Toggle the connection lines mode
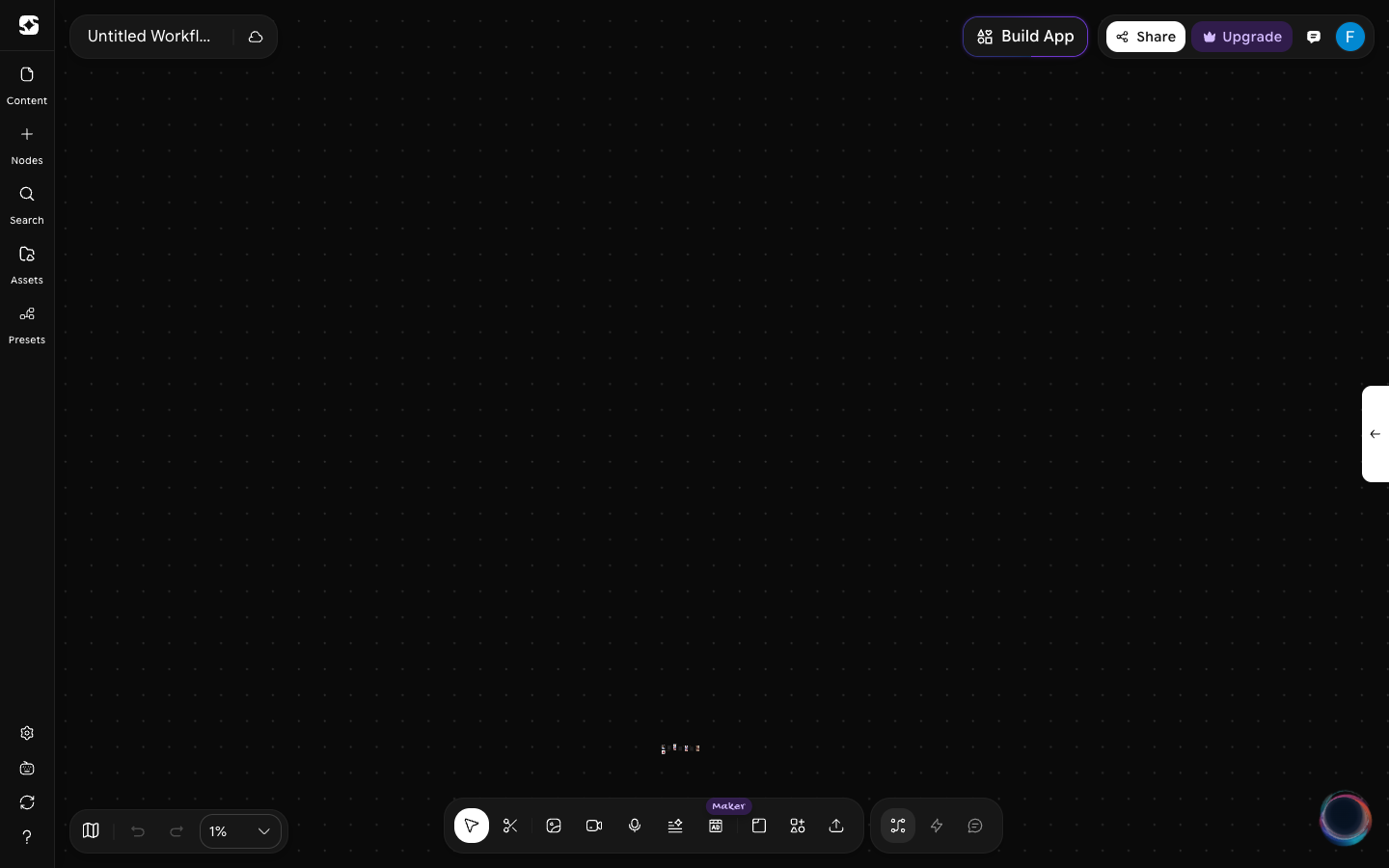The height and width of the screenshot is (868, 1389). [898, 826]
